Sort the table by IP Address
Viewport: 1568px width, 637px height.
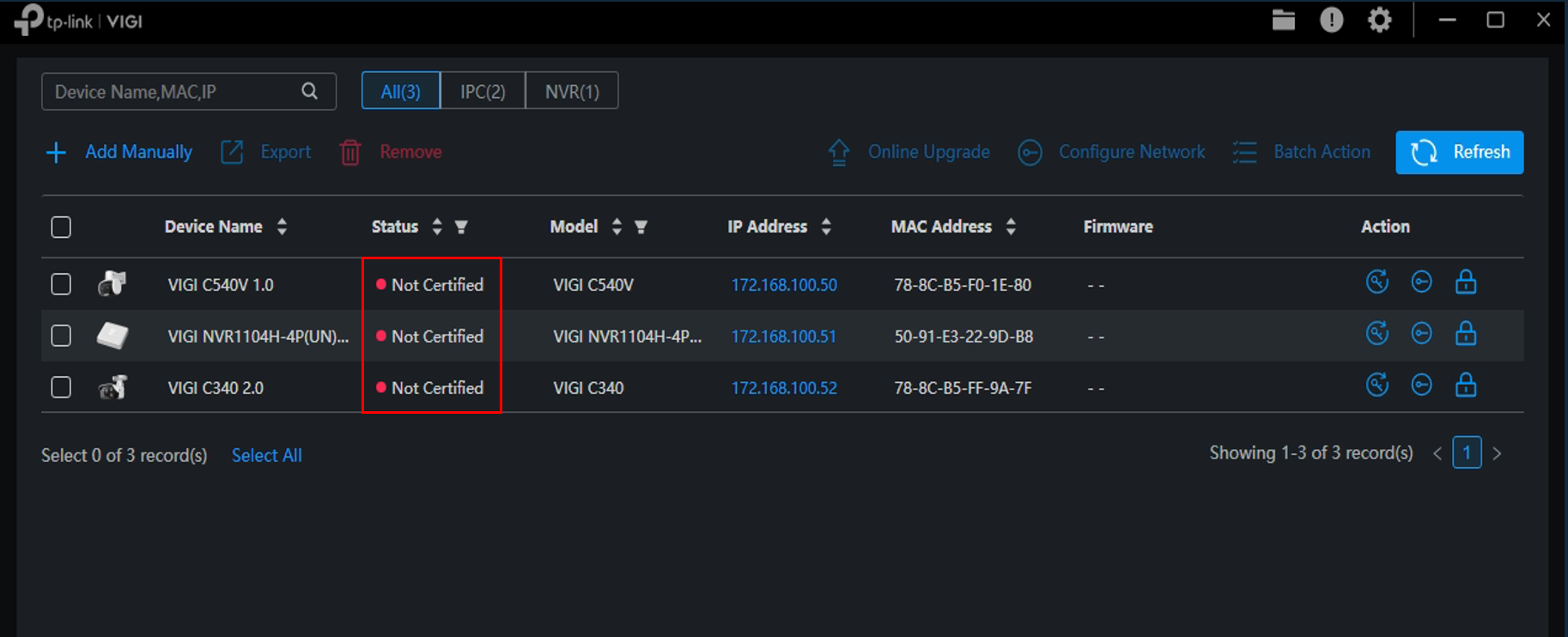(x=826, y=227)
